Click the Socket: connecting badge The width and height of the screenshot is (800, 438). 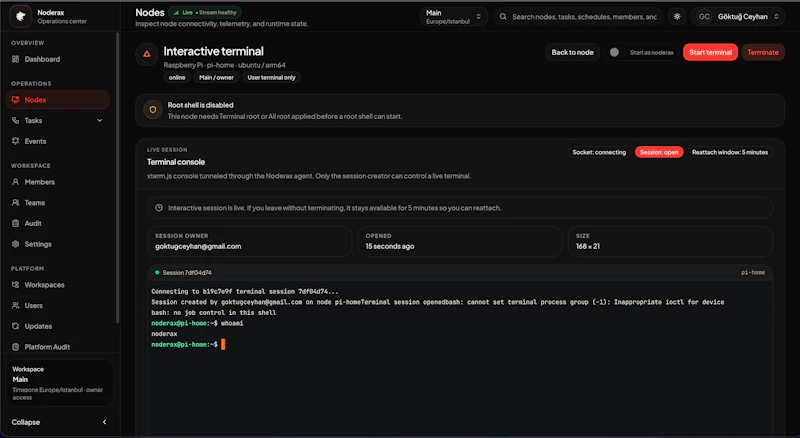coord(599,152)
